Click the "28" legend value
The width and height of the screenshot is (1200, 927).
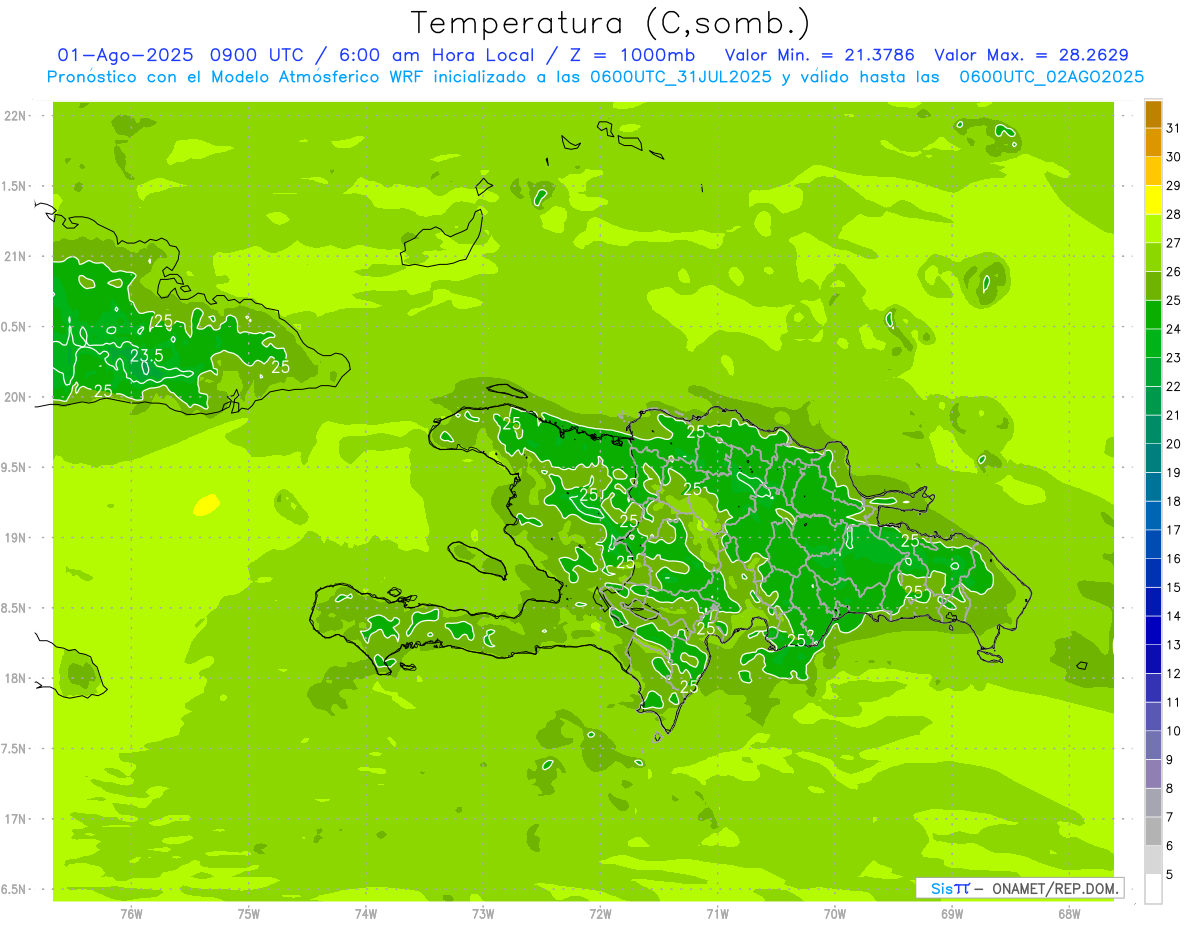tap(1174, 214)
